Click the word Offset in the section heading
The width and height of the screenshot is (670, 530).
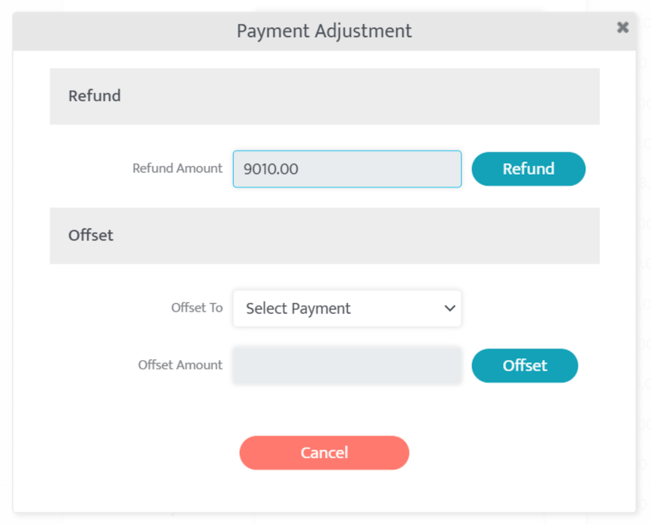[90, 236]
